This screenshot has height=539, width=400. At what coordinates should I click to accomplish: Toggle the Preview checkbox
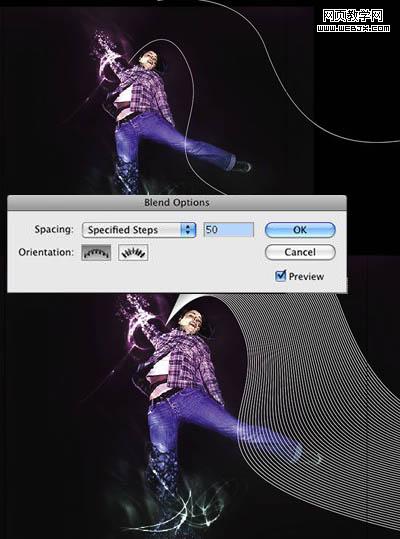pyautogui.click(x=280, y=276)
